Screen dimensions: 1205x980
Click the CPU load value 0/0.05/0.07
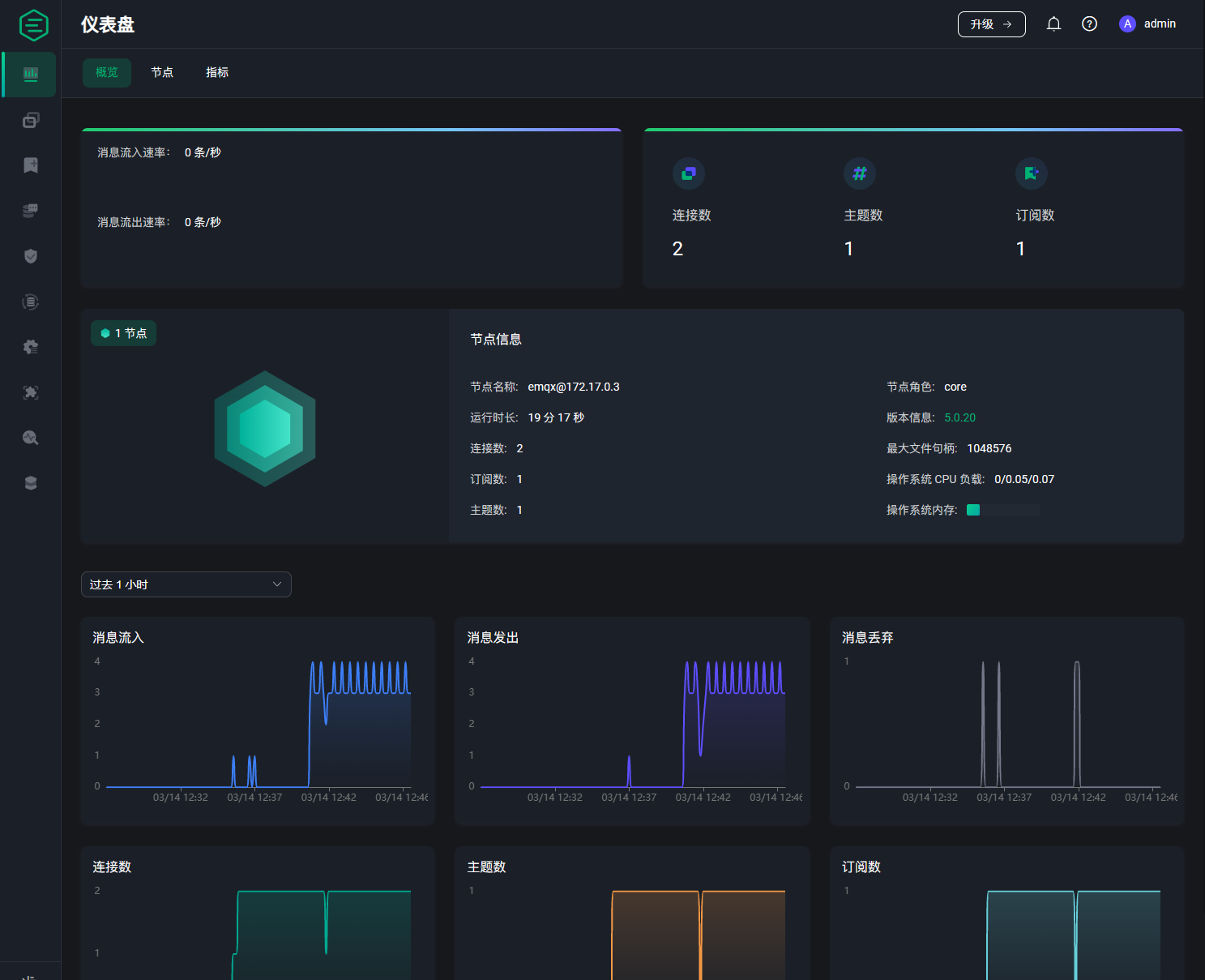(1024, 479)
